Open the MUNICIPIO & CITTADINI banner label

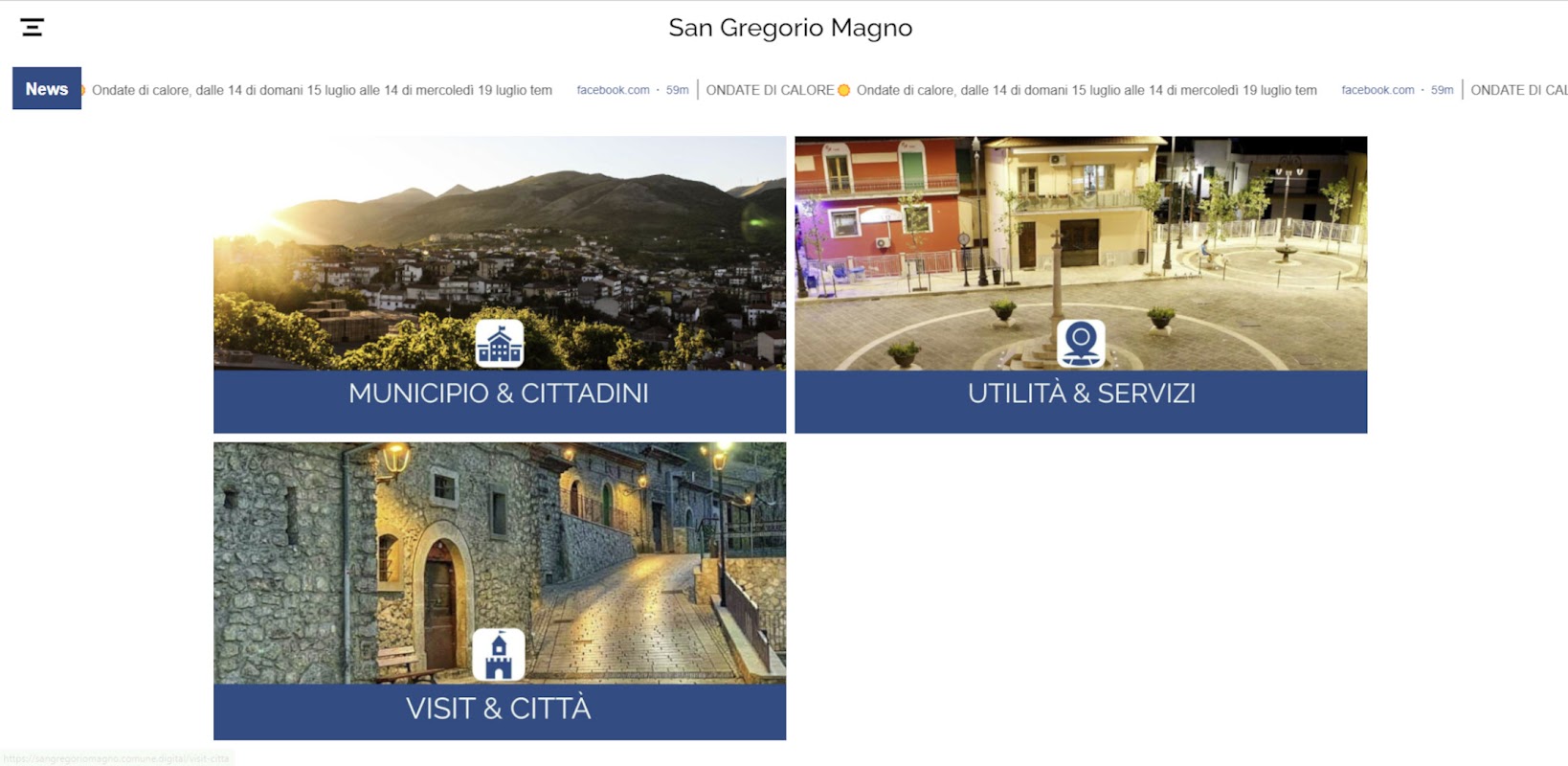coord(499,394)
